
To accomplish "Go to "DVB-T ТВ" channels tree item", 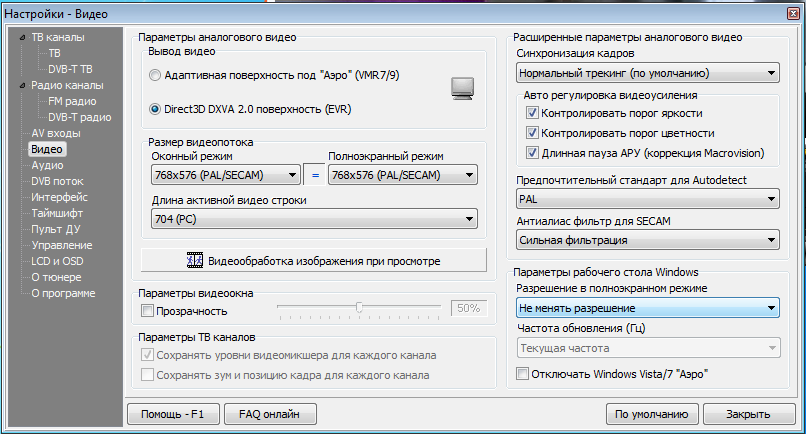I will pos(70,69).
